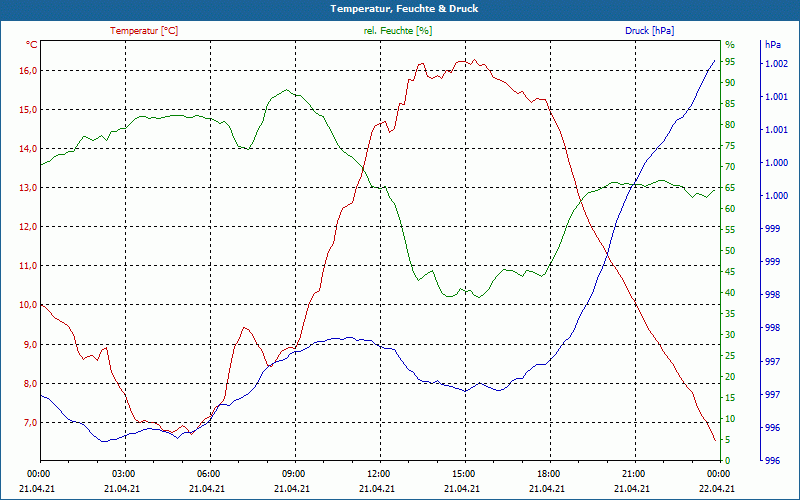Click the 10,0 temperature axis value
Screen dimensions: 800x500
29,305
